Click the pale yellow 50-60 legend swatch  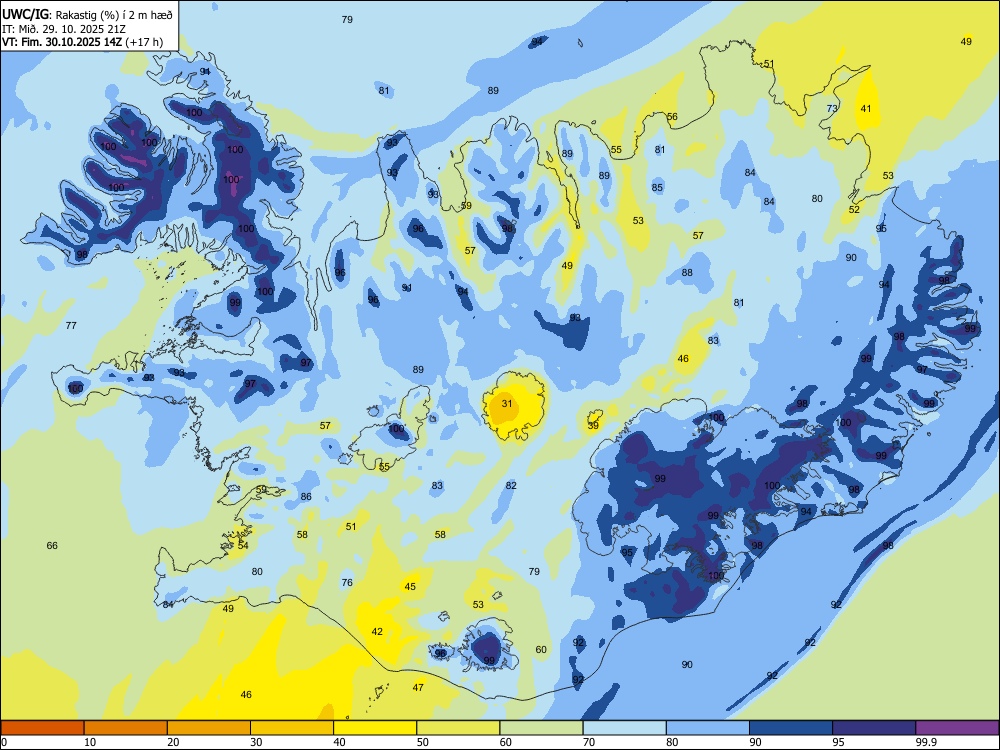point(458,728)
